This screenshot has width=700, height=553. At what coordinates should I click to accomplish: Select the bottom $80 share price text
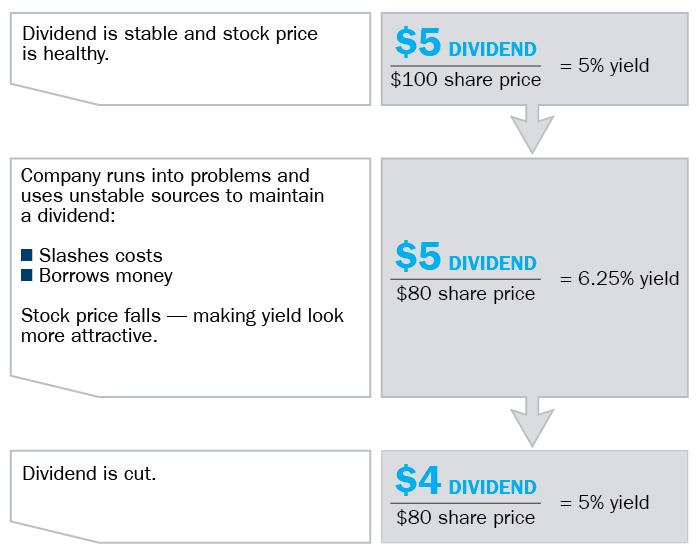(x=465, y=518)
